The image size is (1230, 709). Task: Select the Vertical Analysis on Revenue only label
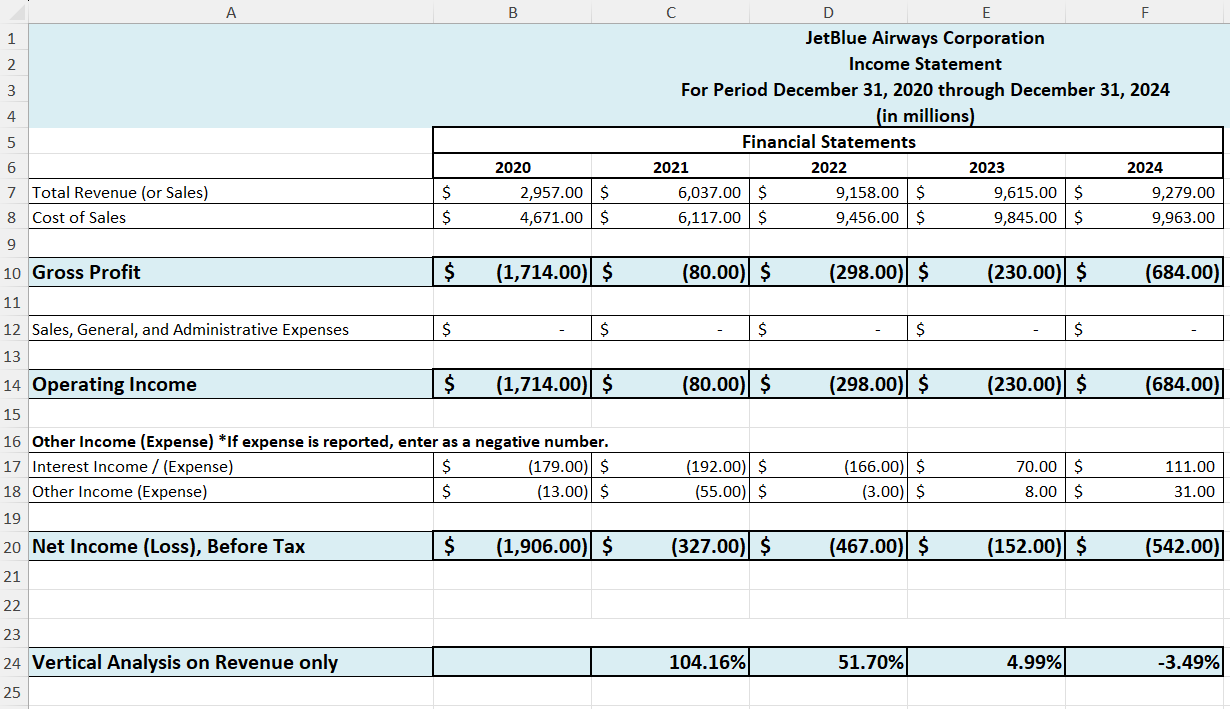pos(230,662)
